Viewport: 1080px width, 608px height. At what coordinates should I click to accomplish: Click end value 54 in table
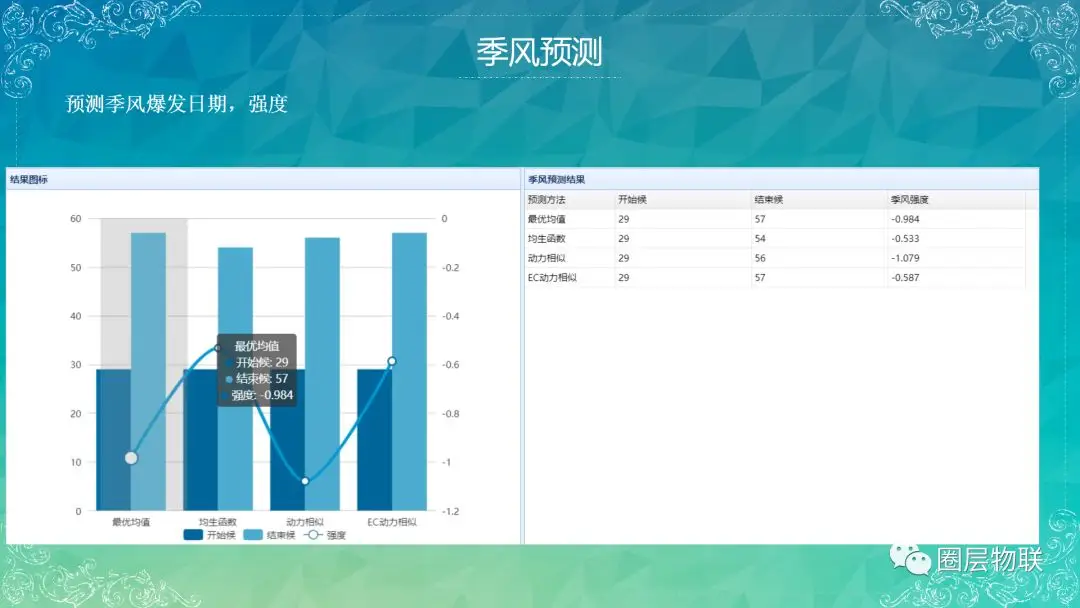(x=760, y=238)
